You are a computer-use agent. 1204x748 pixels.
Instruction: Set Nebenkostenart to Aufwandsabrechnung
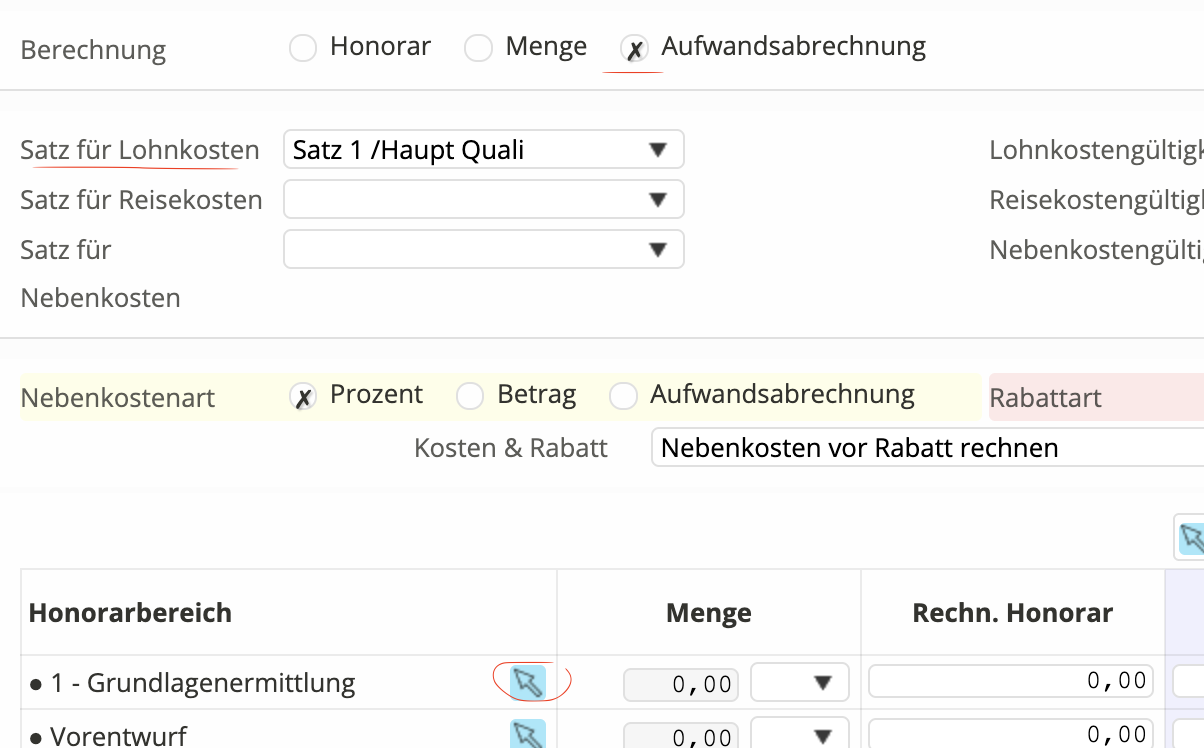click(x=623, y=397)
